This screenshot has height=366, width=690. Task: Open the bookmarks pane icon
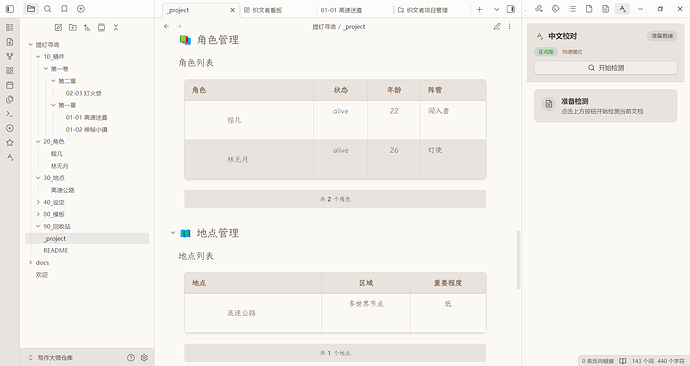pos(64,9)
